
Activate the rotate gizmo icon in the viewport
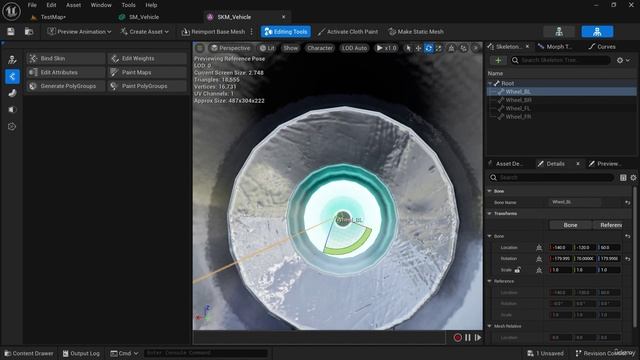(429, 48)
